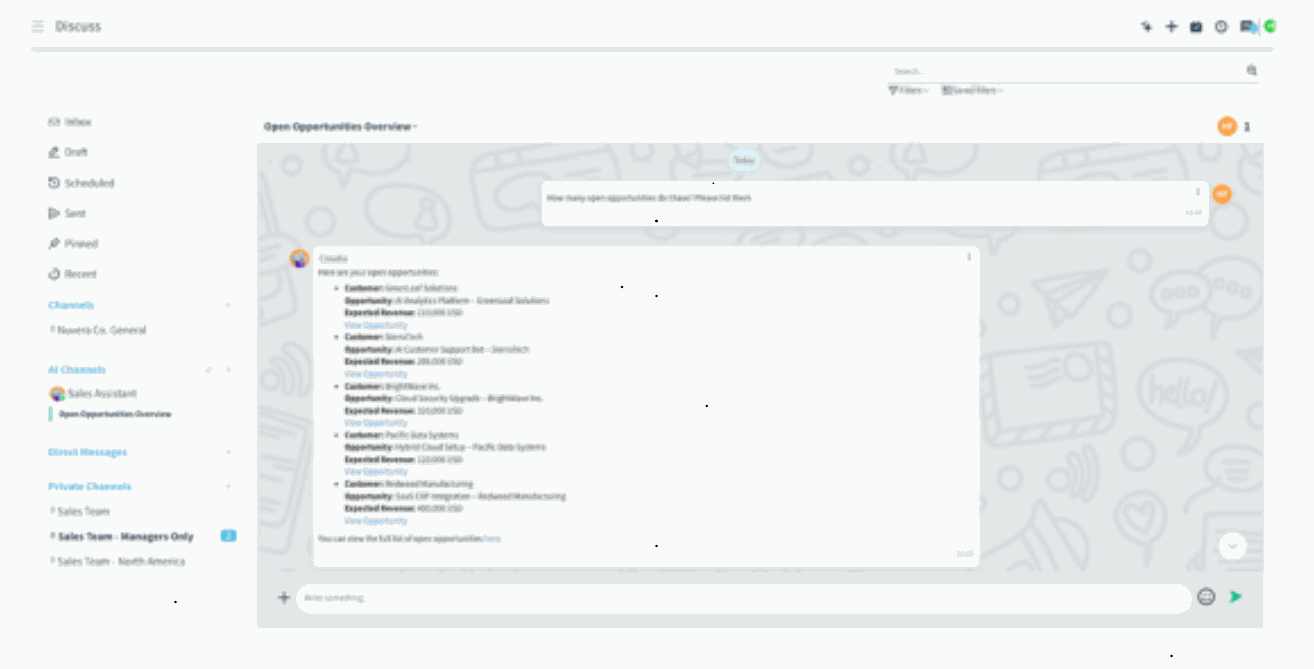The height and width of the screenshot is (669, 1314).
Task: Open the Saved filters dropdown
Action: click(x=972, y=90)
